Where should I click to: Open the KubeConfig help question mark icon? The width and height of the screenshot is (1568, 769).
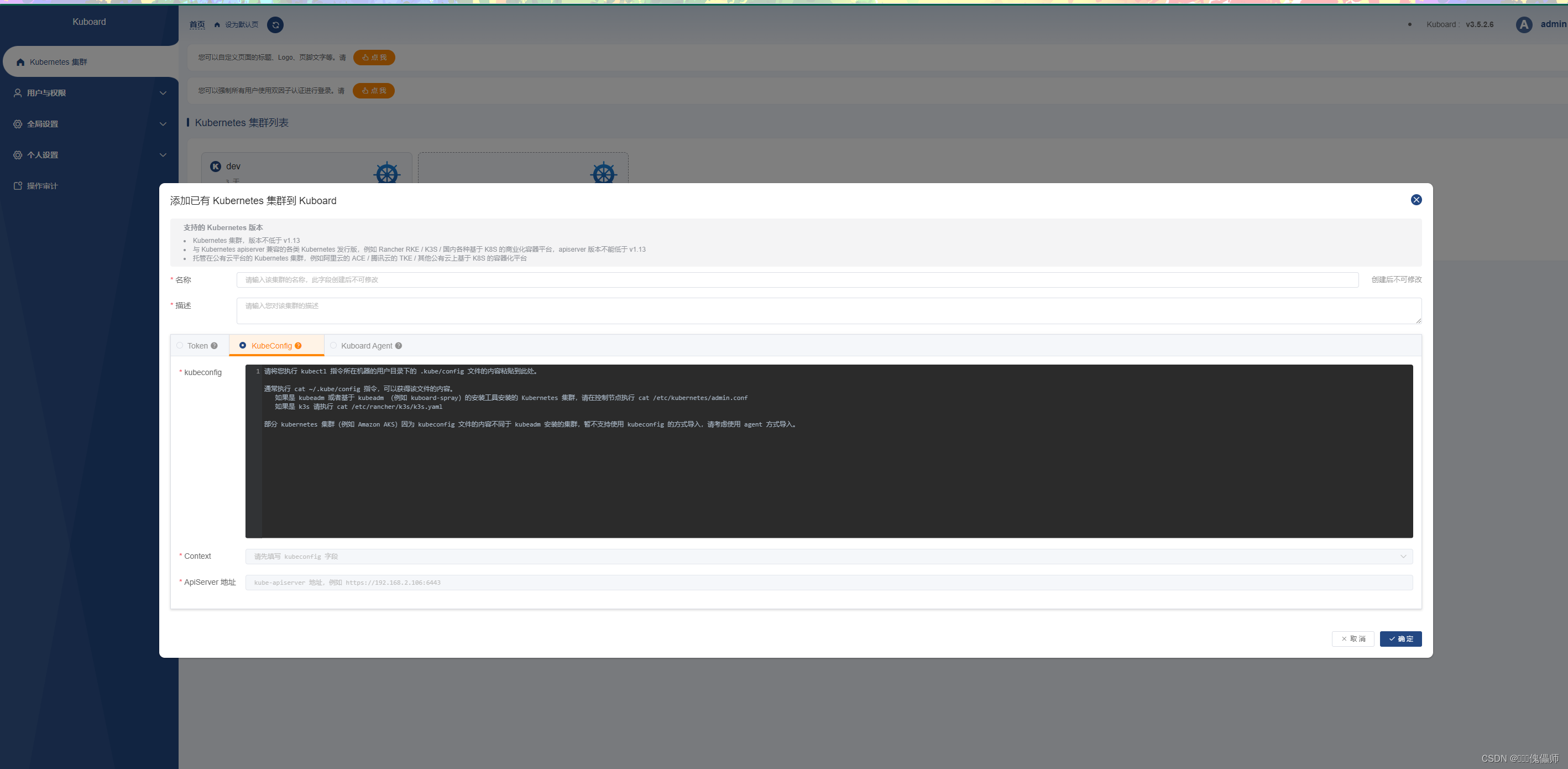click(x=298, y=345)
